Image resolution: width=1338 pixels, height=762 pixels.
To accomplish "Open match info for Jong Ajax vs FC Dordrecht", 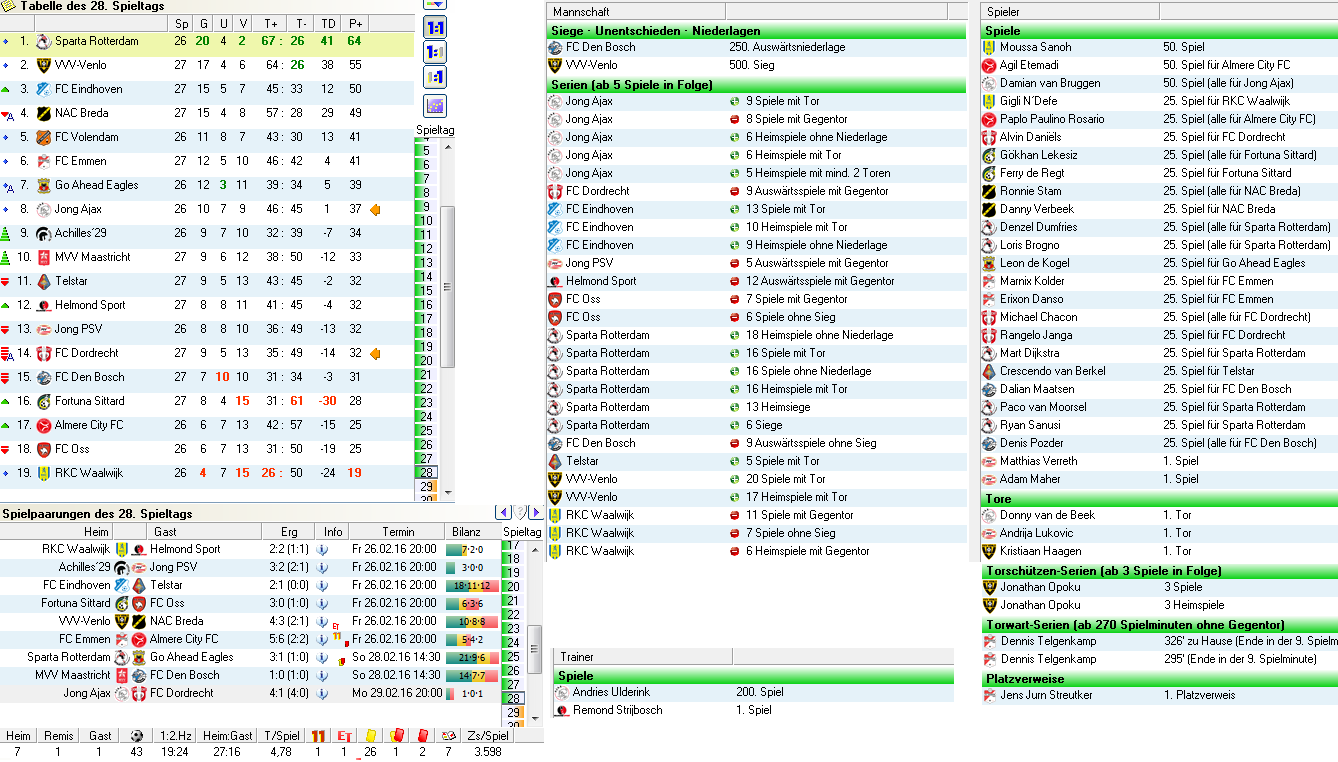I will [322, 693].
